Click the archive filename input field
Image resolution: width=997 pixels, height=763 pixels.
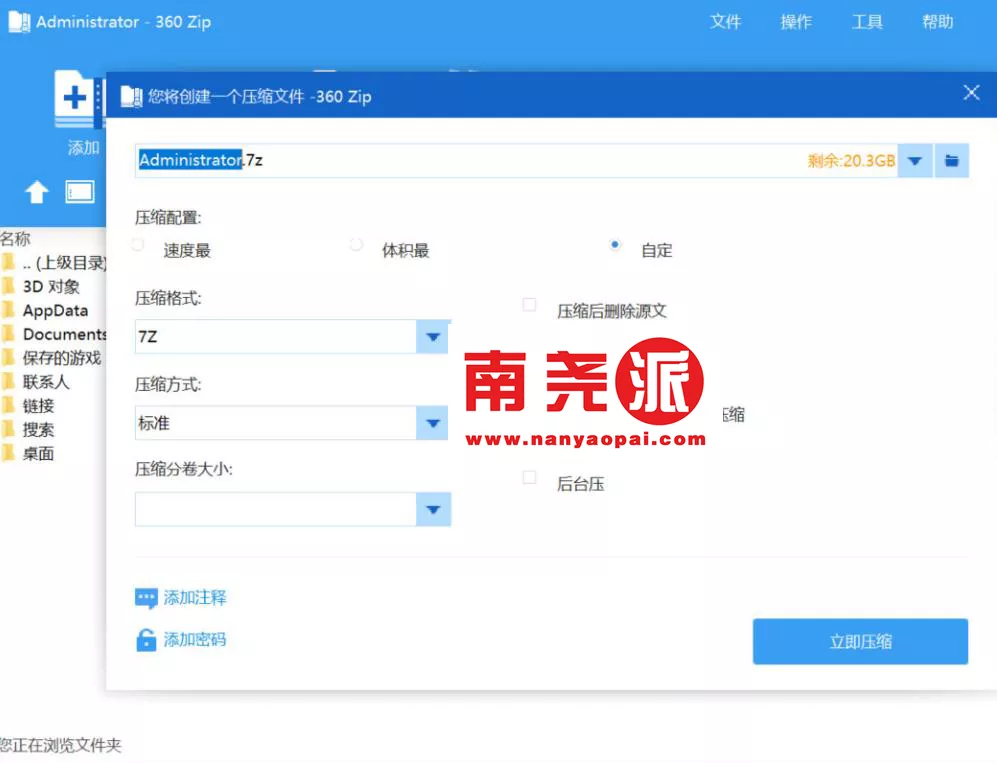pos(516,161)
